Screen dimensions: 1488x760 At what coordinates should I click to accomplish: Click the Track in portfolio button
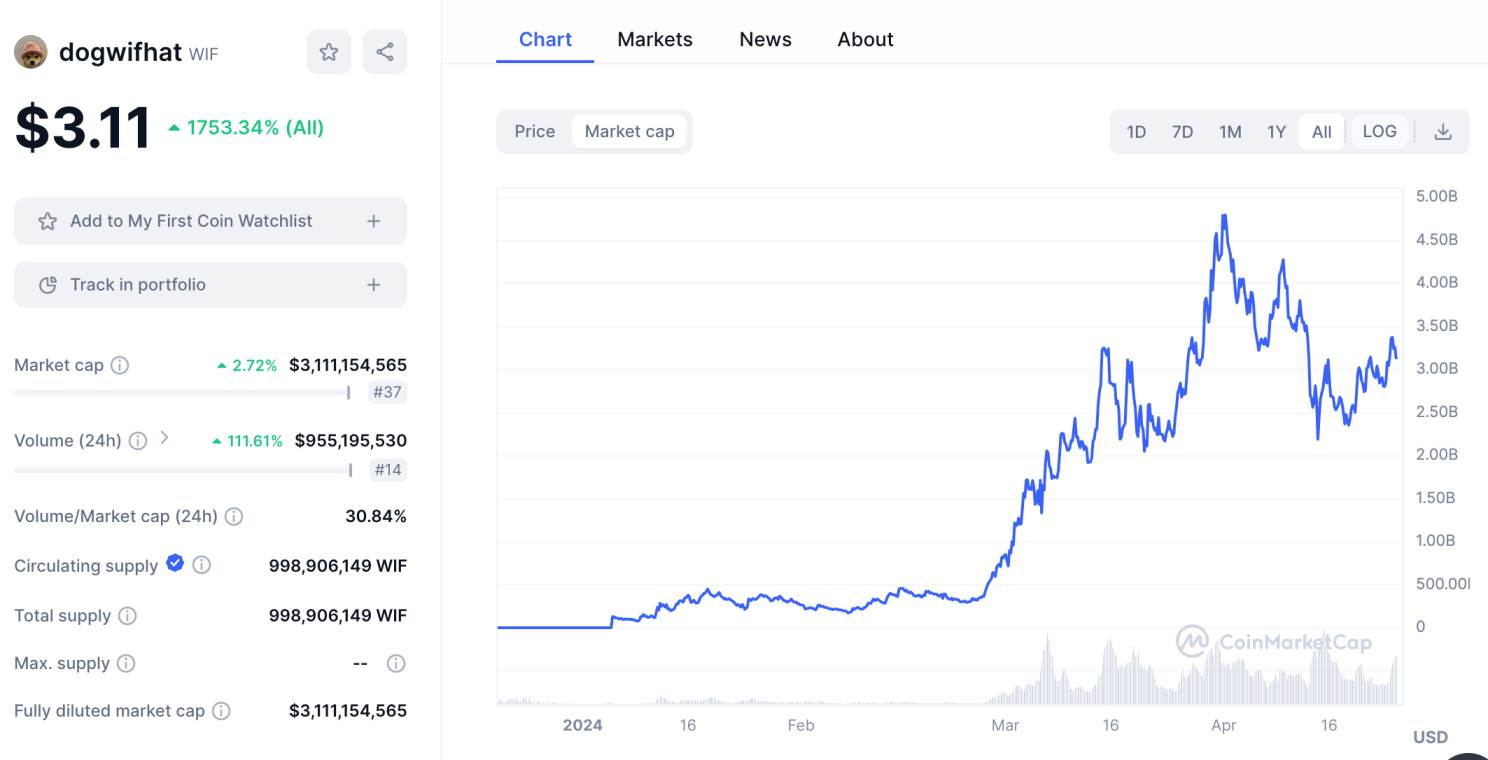click(x=210, y=285)
